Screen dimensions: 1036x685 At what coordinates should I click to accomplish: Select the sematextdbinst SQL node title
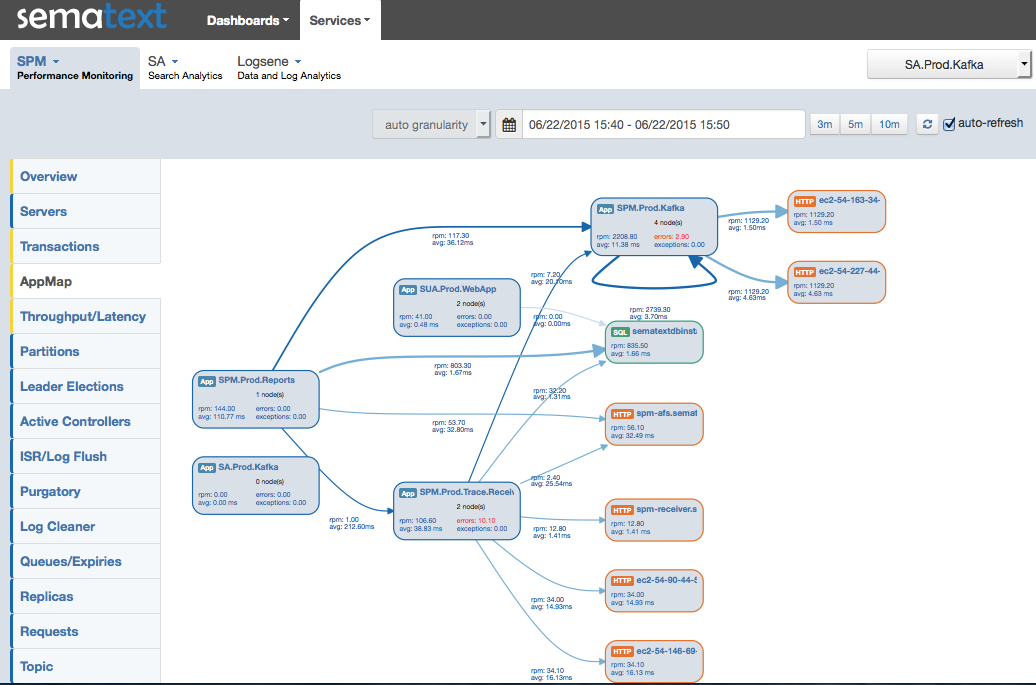(x=665, y=331)
